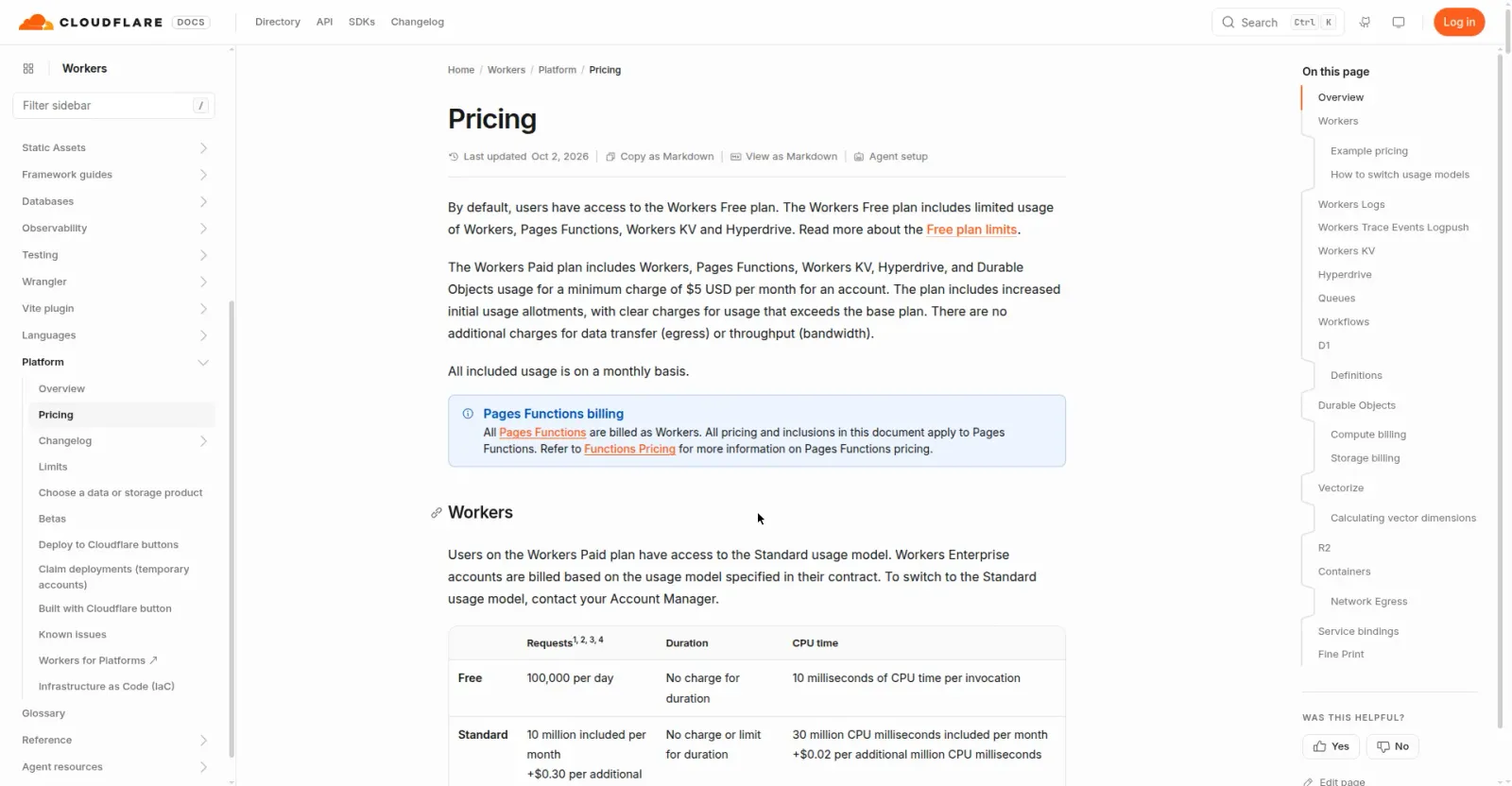
Task: Click the thumbs-down No feedback button
Action: 1392,746
